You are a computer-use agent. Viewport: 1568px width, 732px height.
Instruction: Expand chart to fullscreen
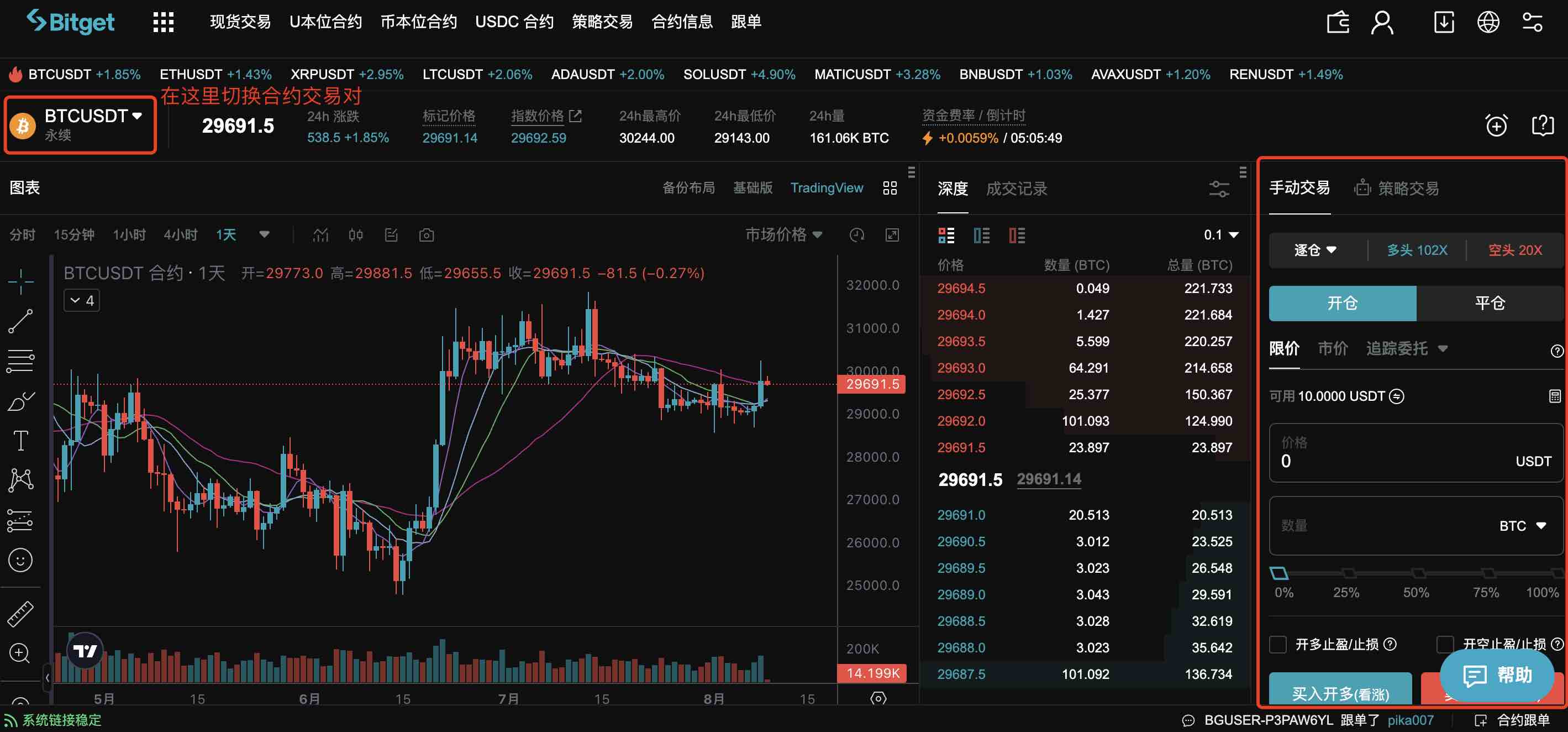coord(892,235)
